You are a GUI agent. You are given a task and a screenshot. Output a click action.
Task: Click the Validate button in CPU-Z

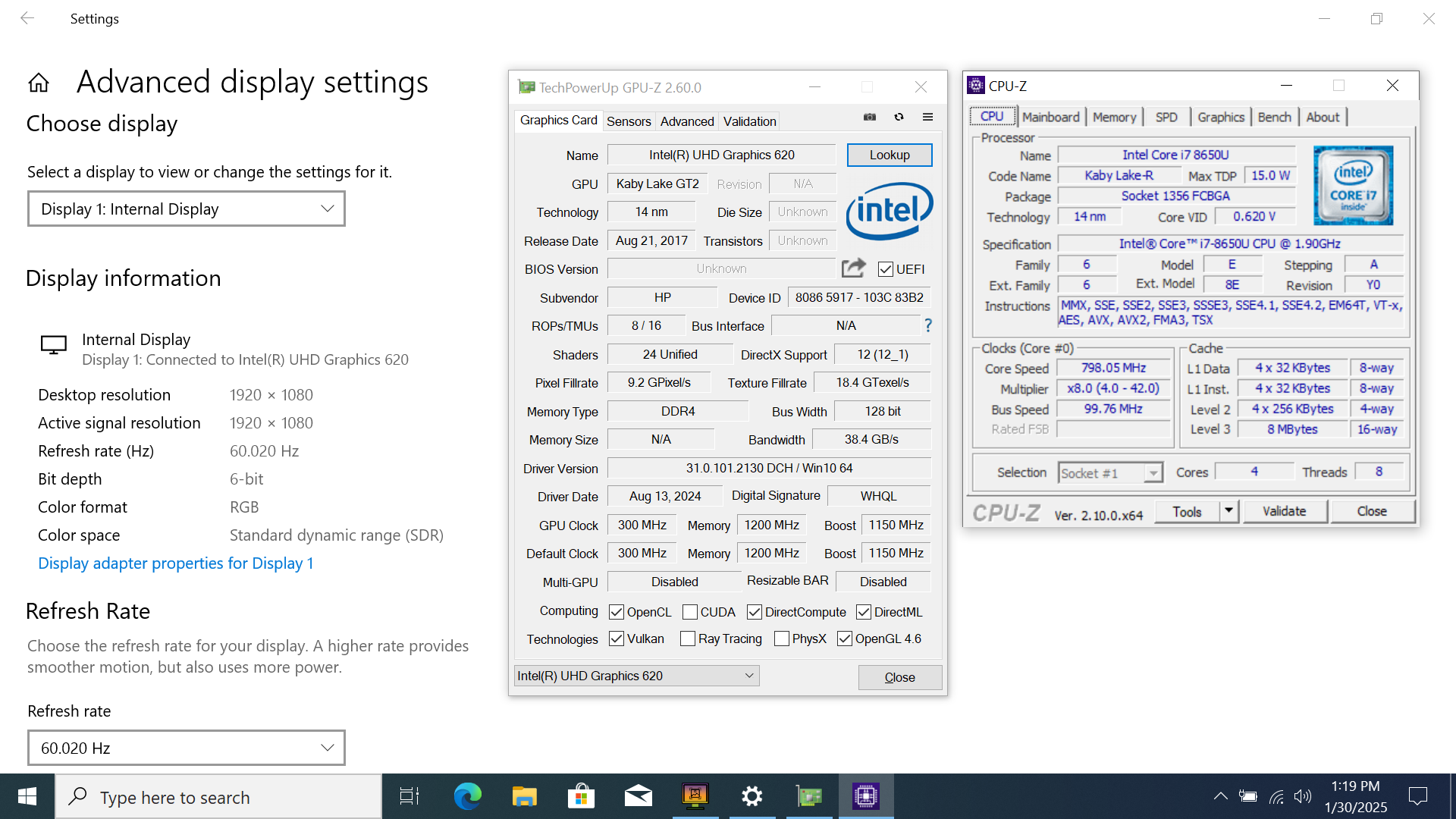click(x=1284, y=511)
